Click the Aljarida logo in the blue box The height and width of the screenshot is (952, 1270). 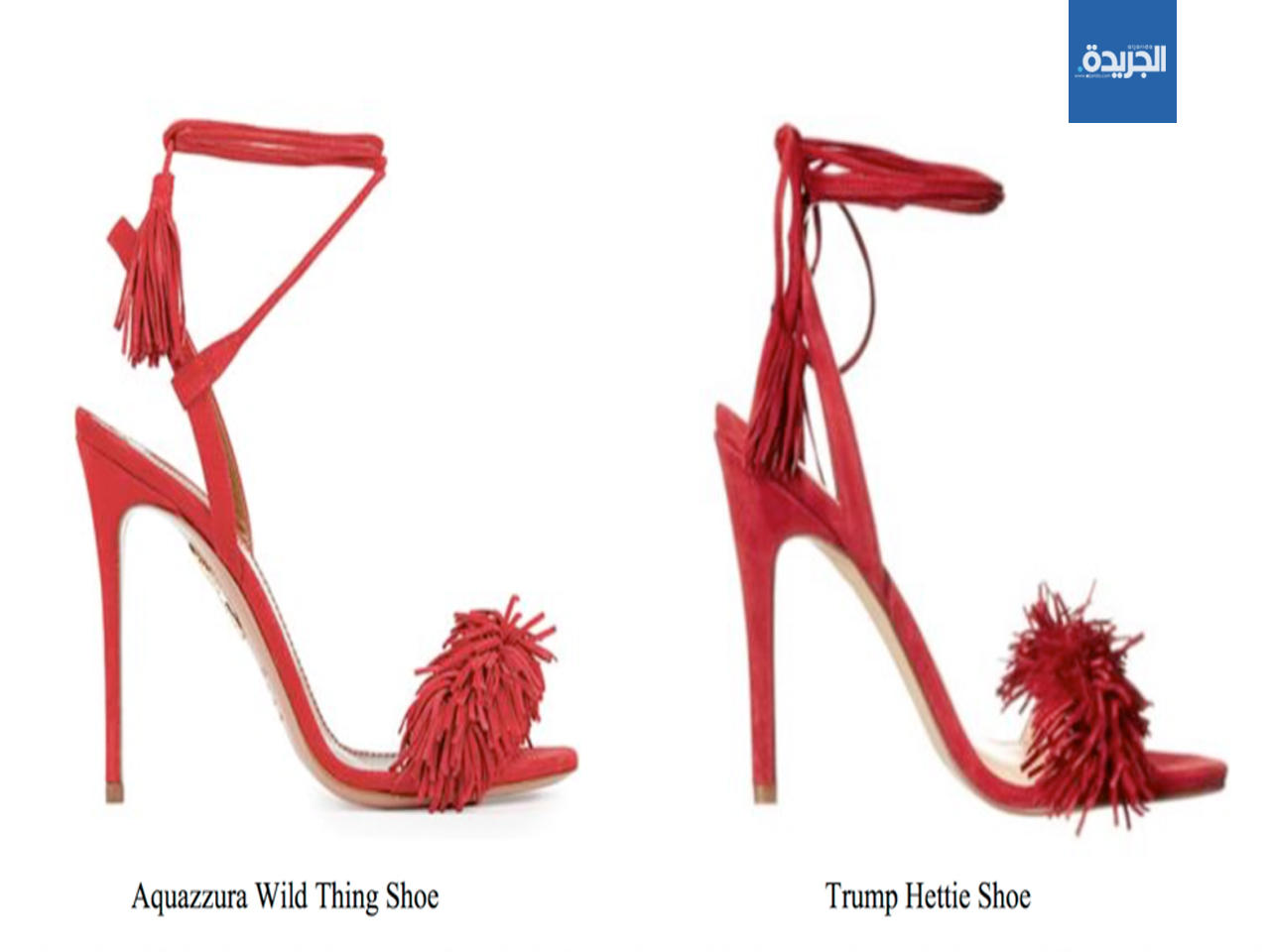(x=1122, y=61)
